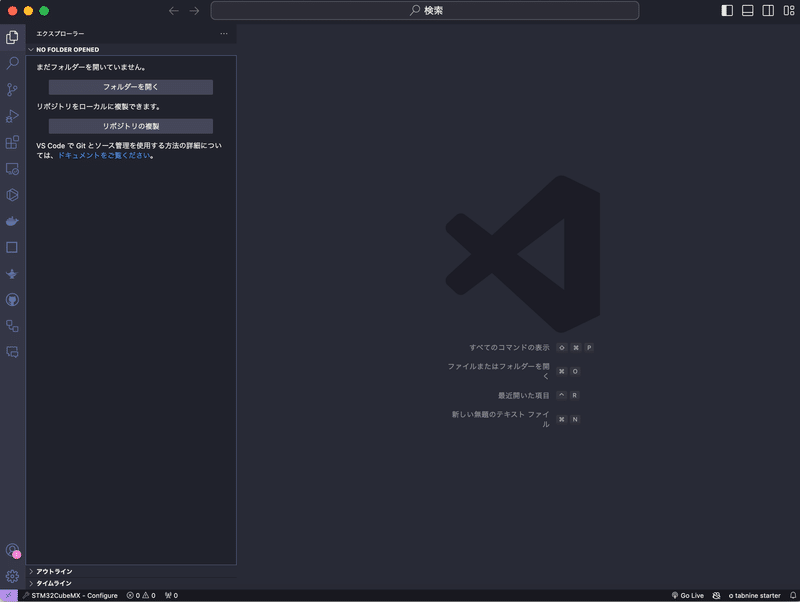The height and width of the screenshot is (602, 800).
Task: Click tabnine starter in status bar
Action: click(x=755, y=595)
